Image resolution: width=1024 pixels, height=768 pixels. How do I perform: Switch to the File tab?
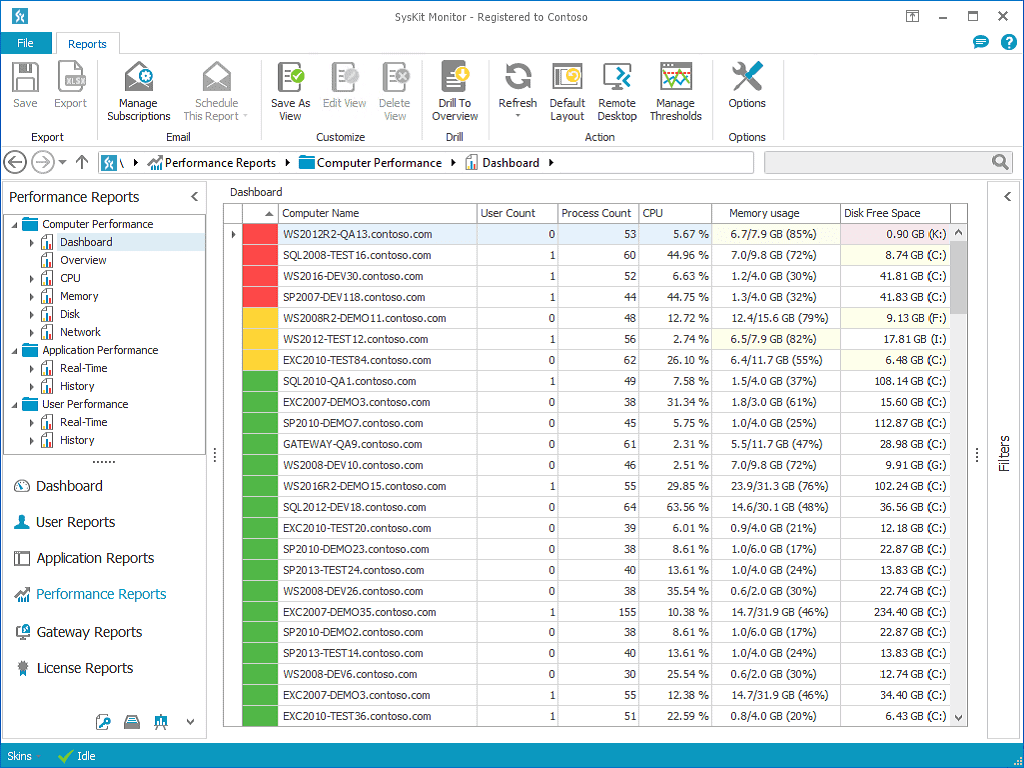(x=26, y=43)
